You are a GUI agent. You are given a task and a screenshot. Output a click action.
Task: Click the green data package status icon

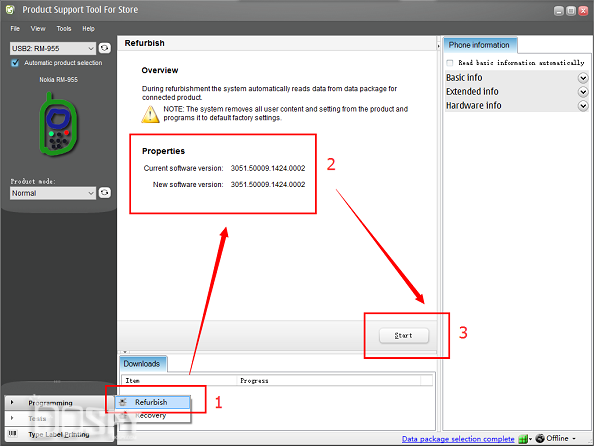coord(523,439)
